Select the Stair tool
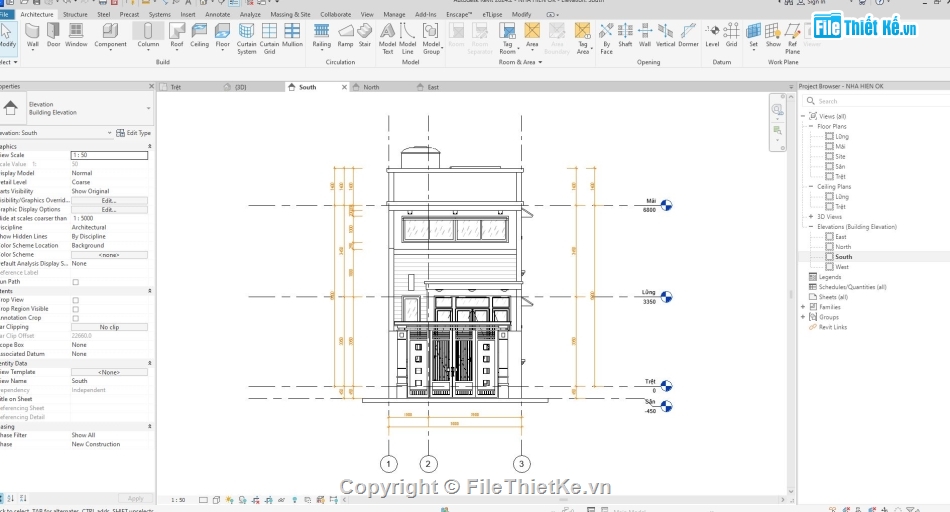 364,35
